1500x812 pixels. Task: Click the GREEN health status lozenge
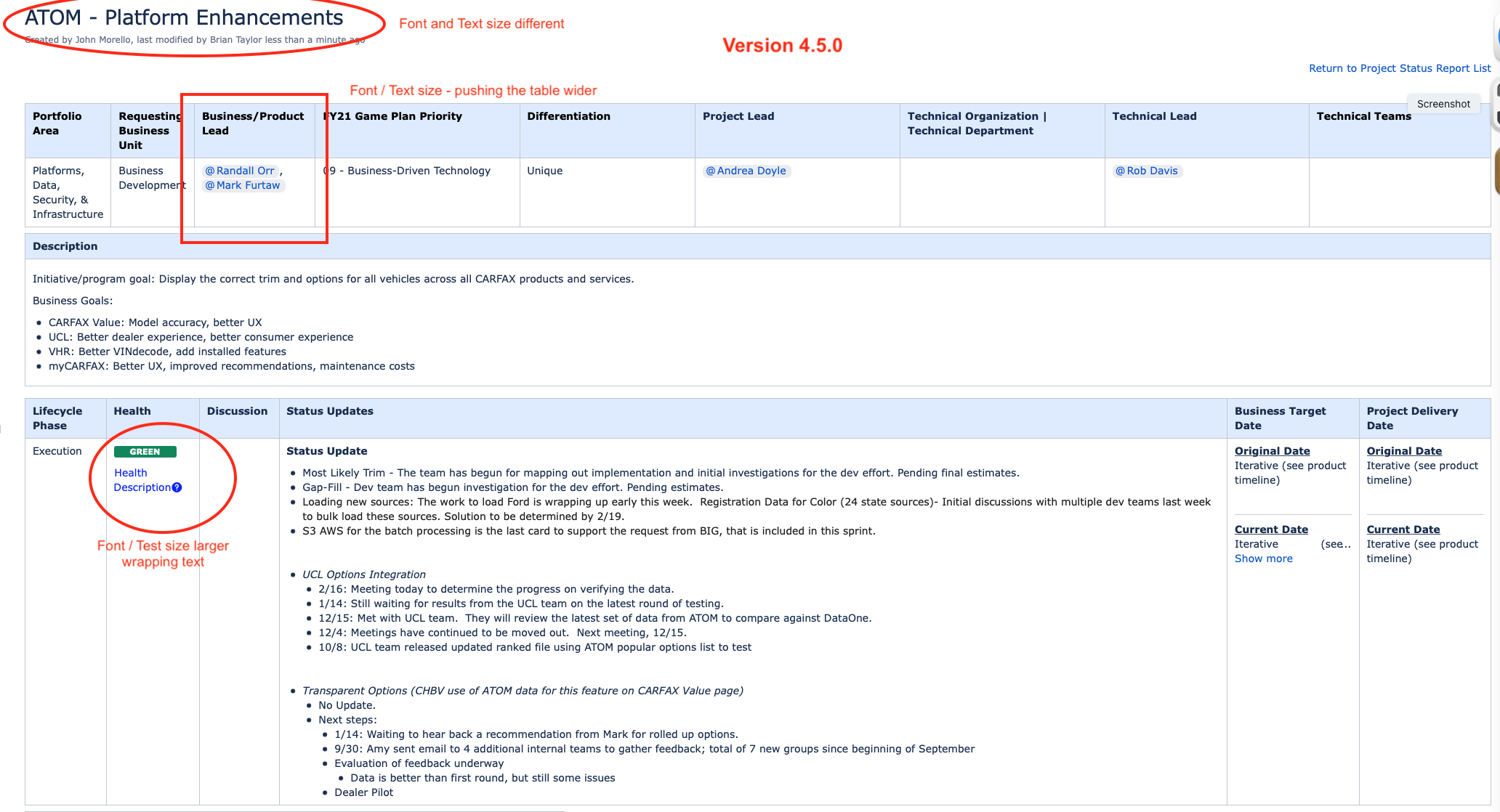pos(145,451)
